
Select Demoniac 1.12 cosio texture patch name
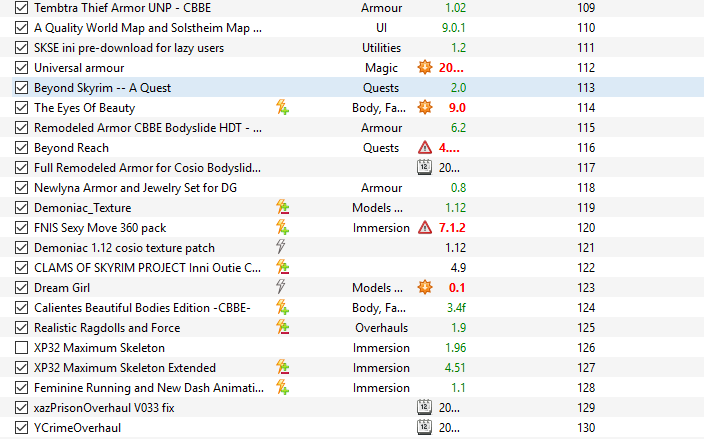coord(124,248)
